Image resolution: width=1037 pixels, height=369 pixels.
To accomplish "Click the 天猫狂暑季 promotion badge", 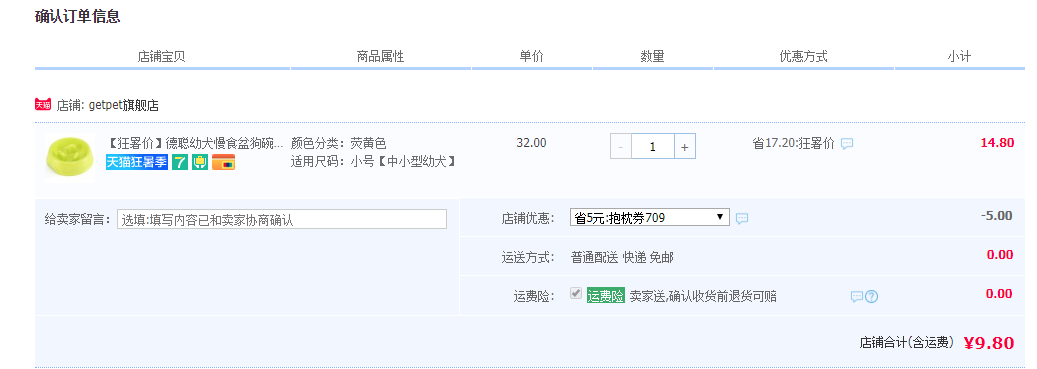I will (x=137, y=162).
